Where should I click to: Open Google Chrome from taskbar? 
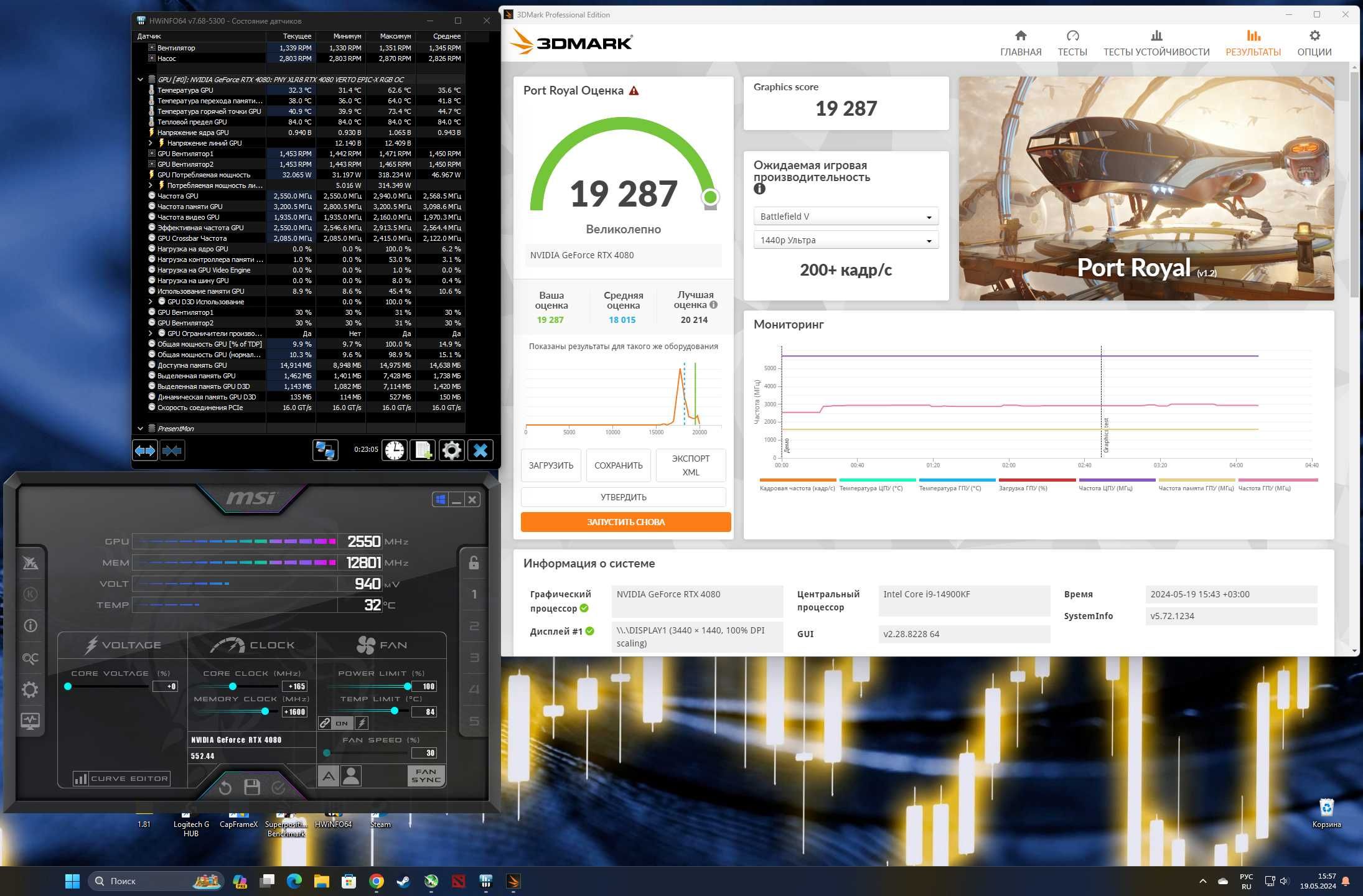(376, 881)
